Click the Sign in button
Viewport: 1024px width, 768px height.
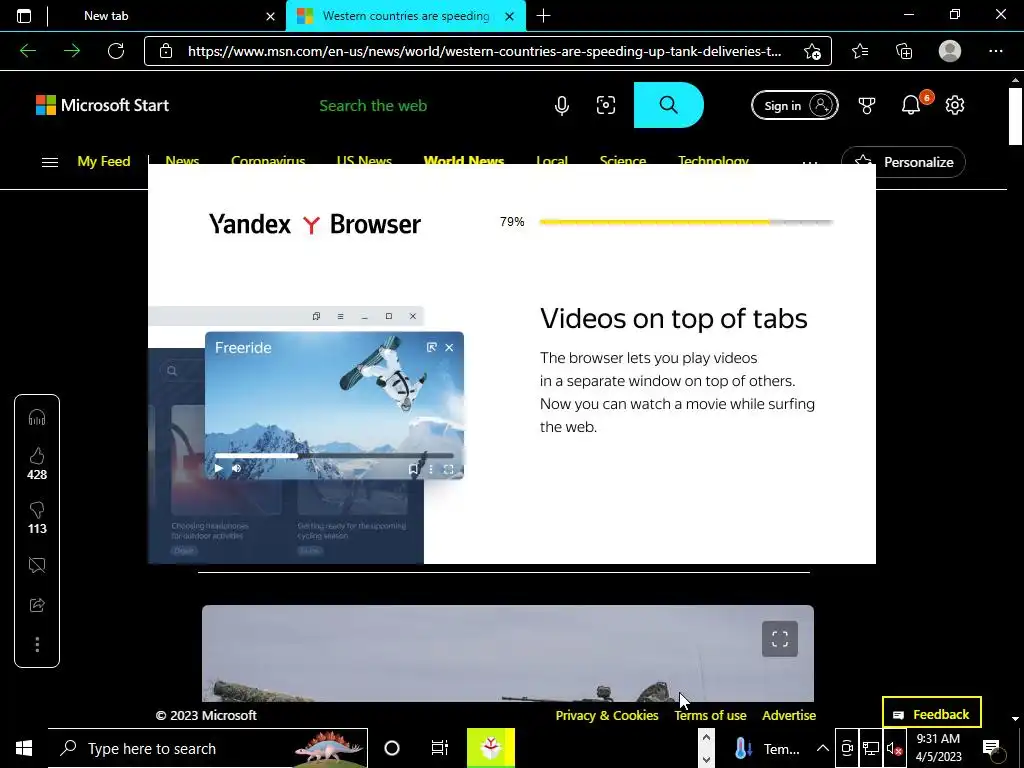795,105
